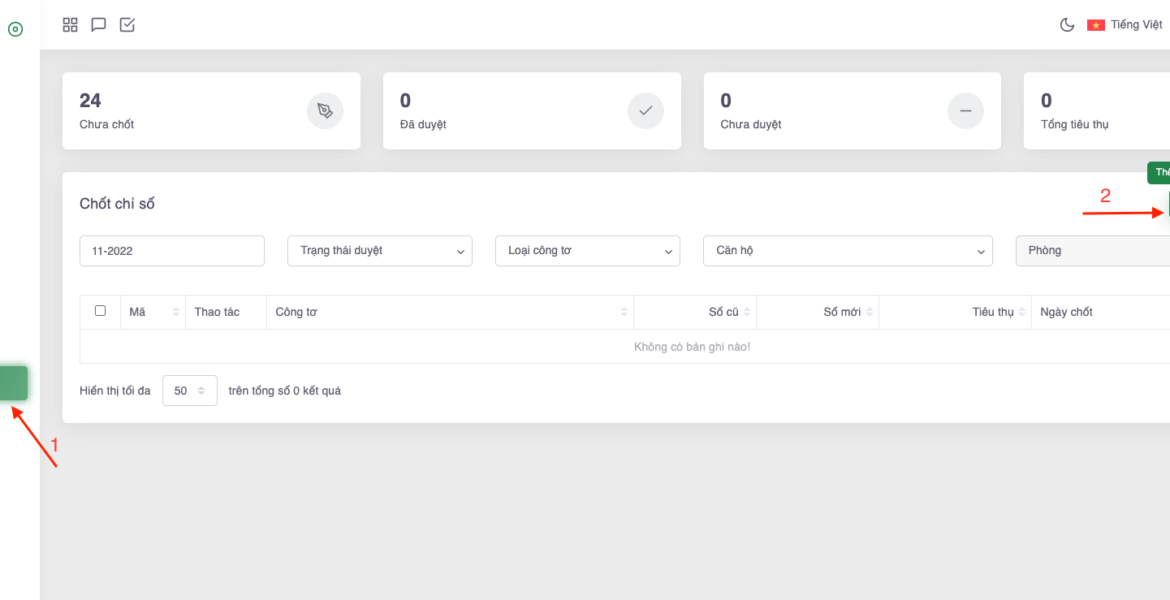
Task: Expand the Căn hộ dropdown
Action: (x=847, y=251)
